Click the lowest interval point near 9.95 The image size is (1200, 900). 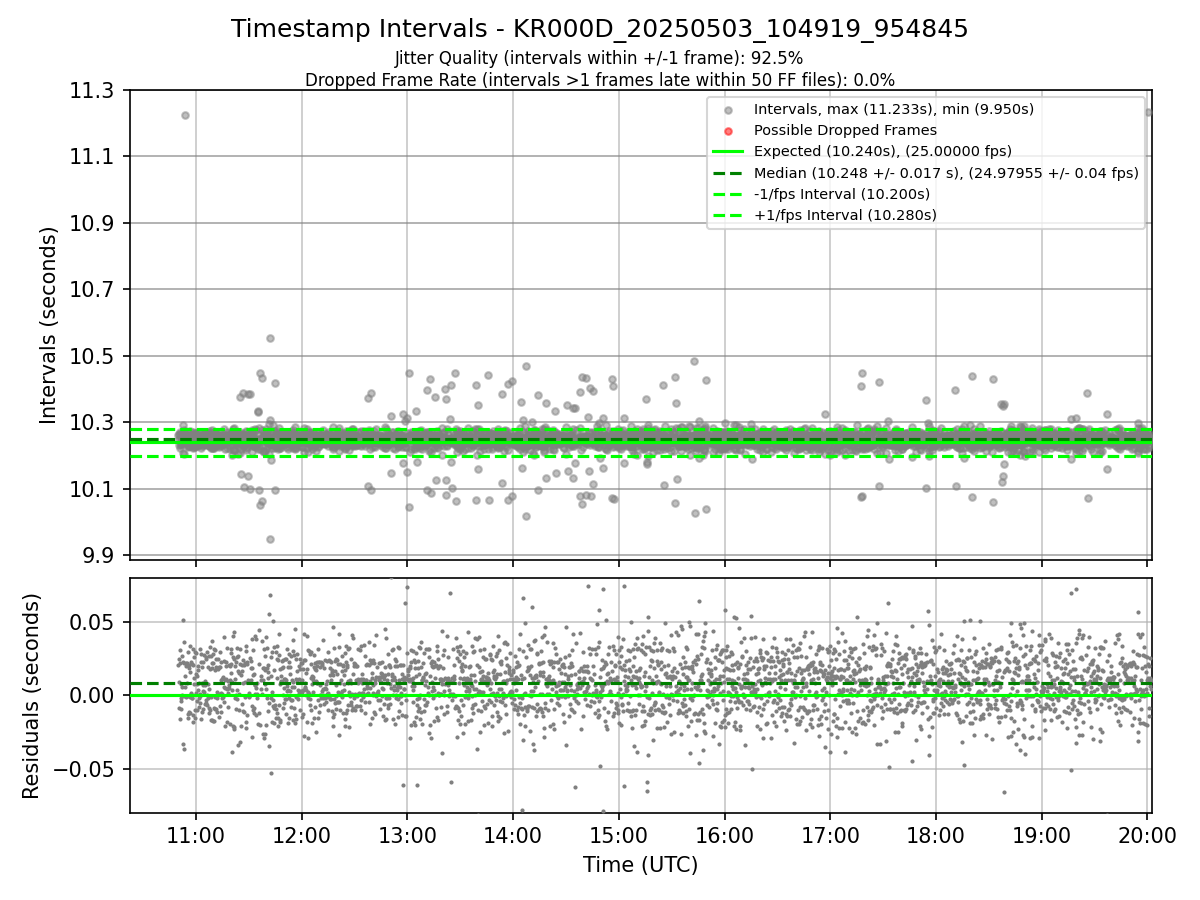click(x=270, y=539)
